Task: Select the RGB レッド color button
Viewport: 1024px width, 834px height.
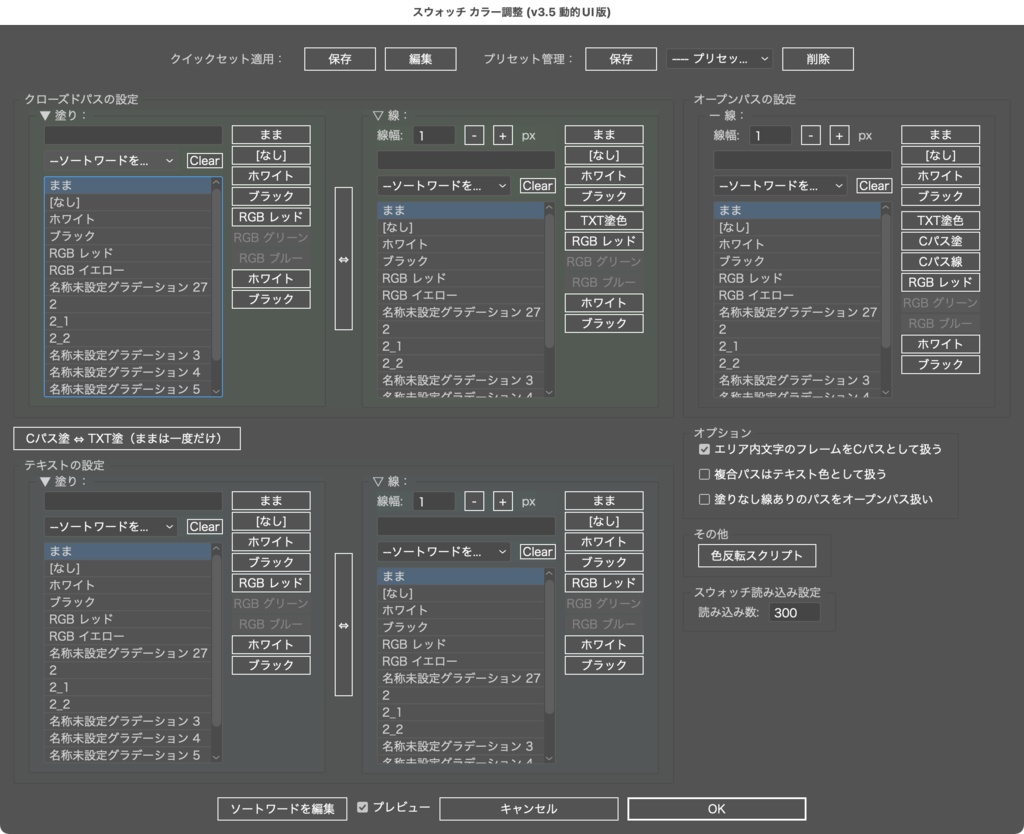Action: 270,217
